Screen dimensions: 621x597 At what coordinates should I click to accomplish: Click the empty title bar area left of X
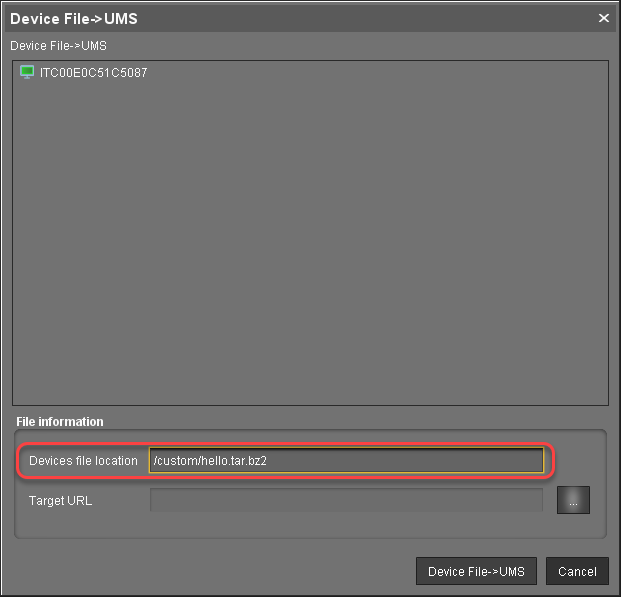[x=400, y=17]
